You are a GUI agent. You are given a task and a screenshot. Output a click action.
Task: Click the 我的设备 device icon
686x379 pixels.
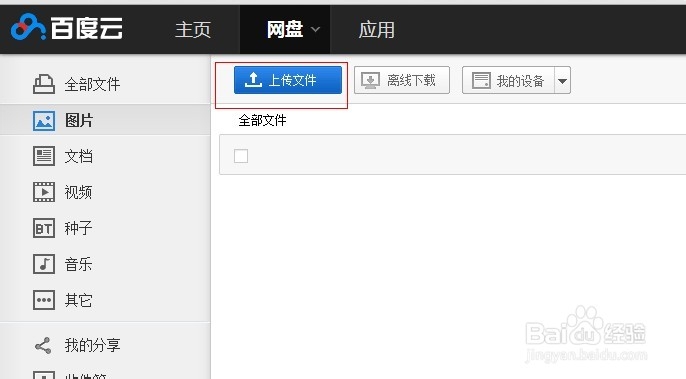[x=481, y=81]
